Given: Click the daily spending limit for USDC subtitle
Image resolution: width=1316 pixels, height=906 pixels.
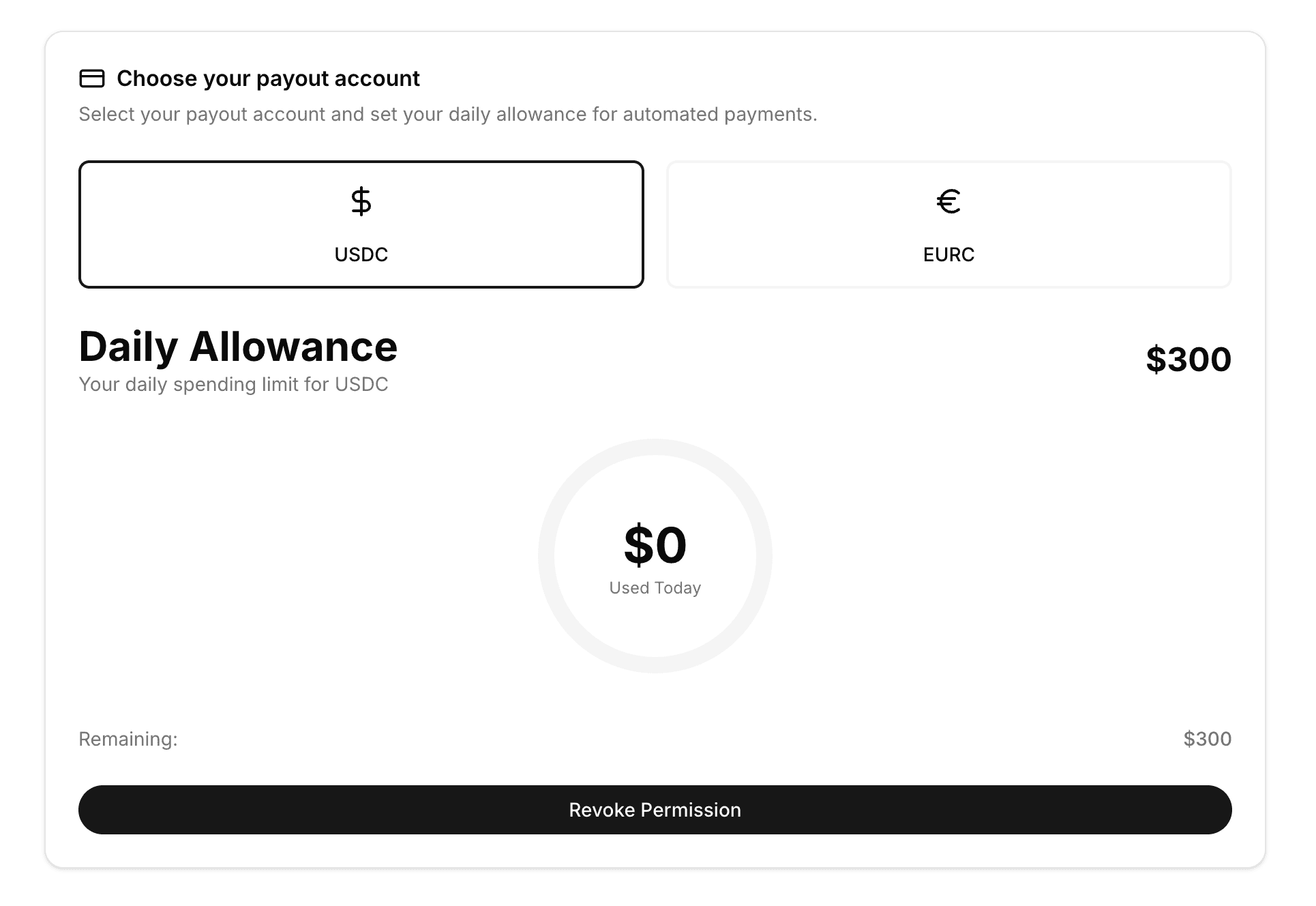Looking at the screenshot, I should pyautogui.click(x=233, y=384).
